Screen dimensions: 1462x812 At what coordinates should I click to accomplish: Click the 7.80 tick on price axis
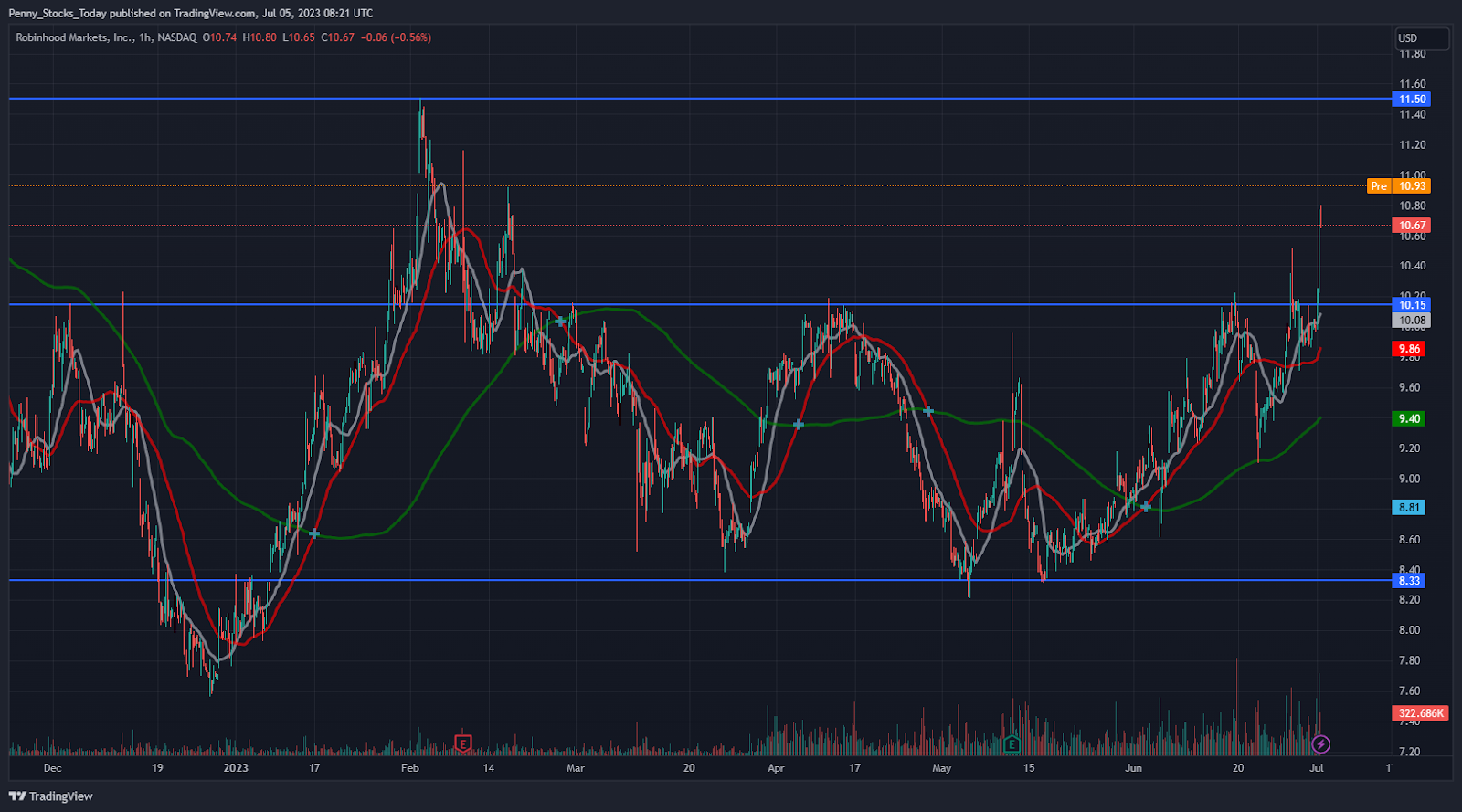coord(1410,660)
